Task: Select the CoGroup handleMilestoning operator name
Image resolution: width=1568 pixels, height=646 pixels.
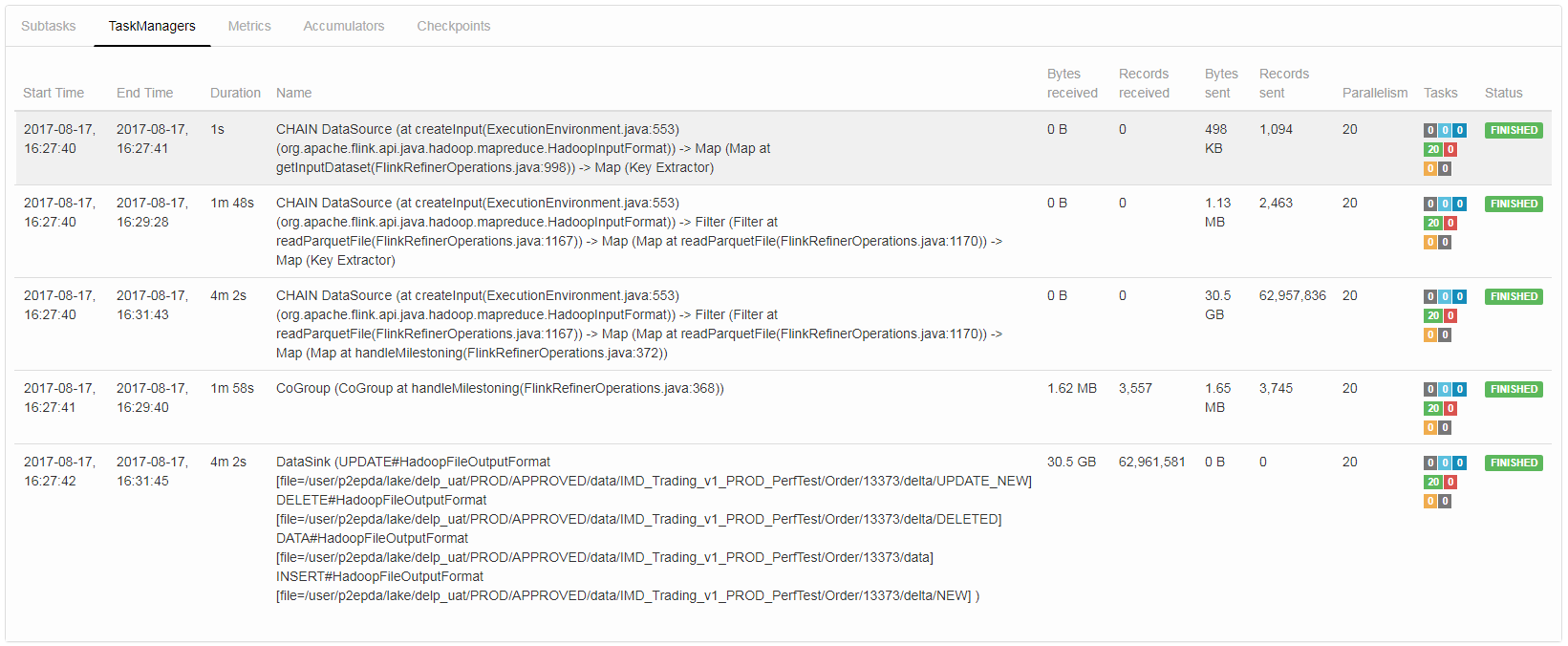Action: (500, 388)
